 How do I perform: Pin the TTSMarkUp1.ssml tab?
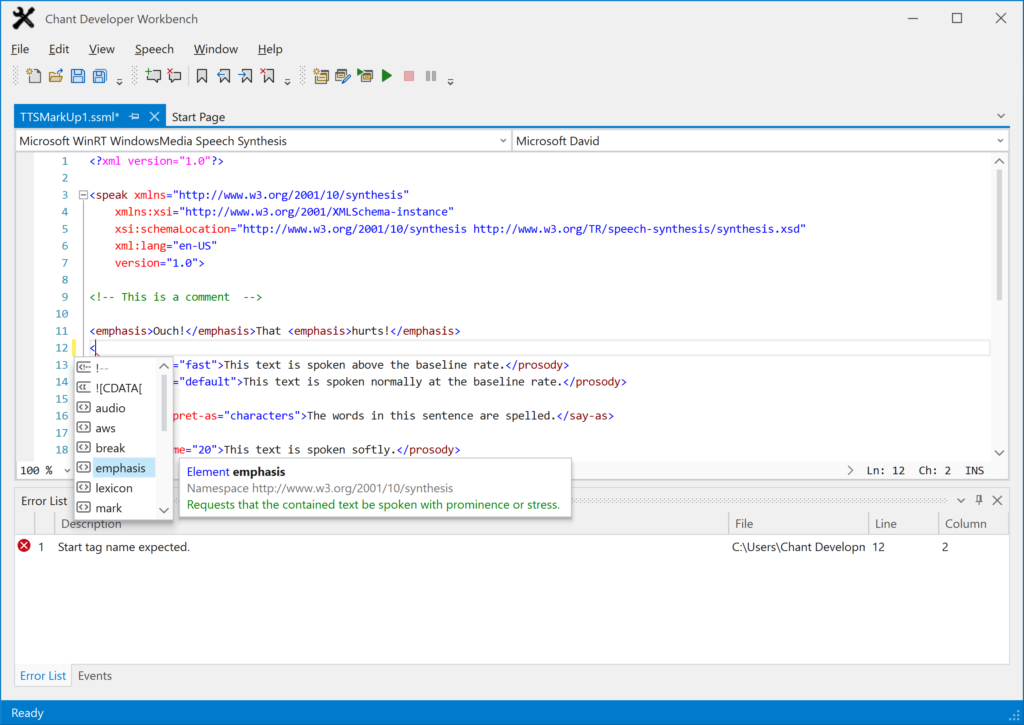tap(135, 117)
